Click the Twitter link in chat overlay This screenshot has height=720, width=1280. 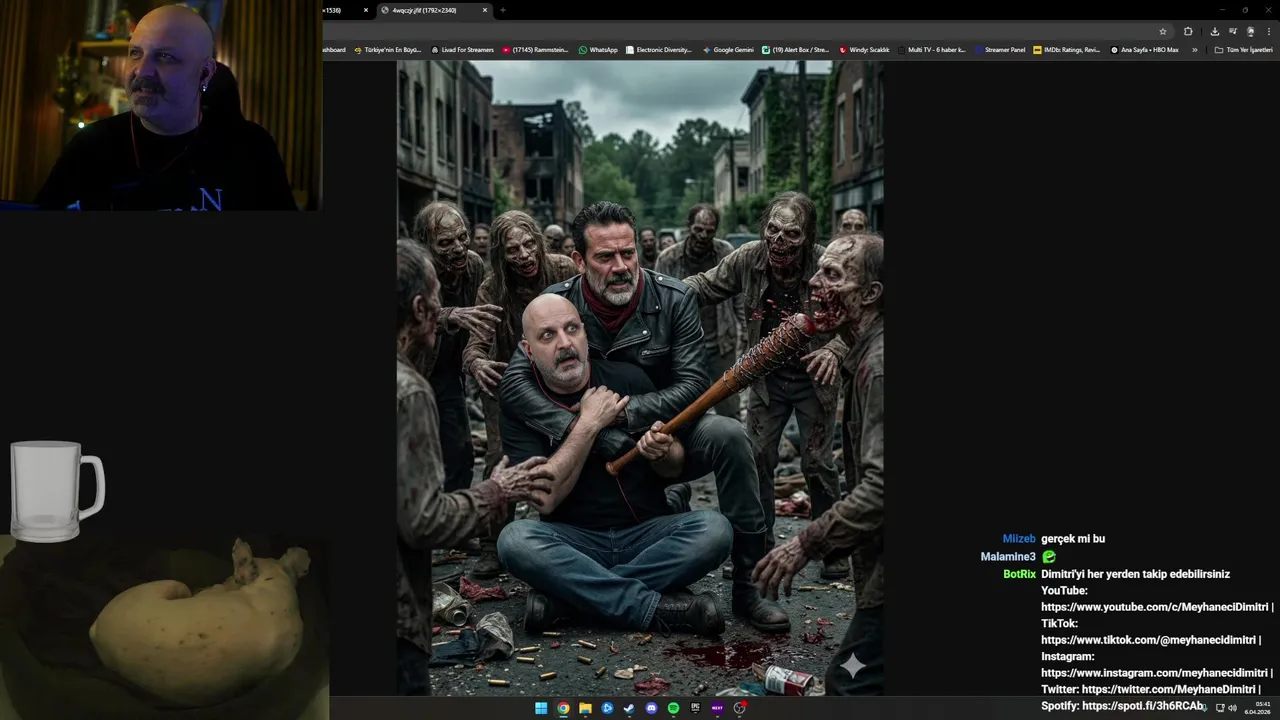tap(1168, 689)
